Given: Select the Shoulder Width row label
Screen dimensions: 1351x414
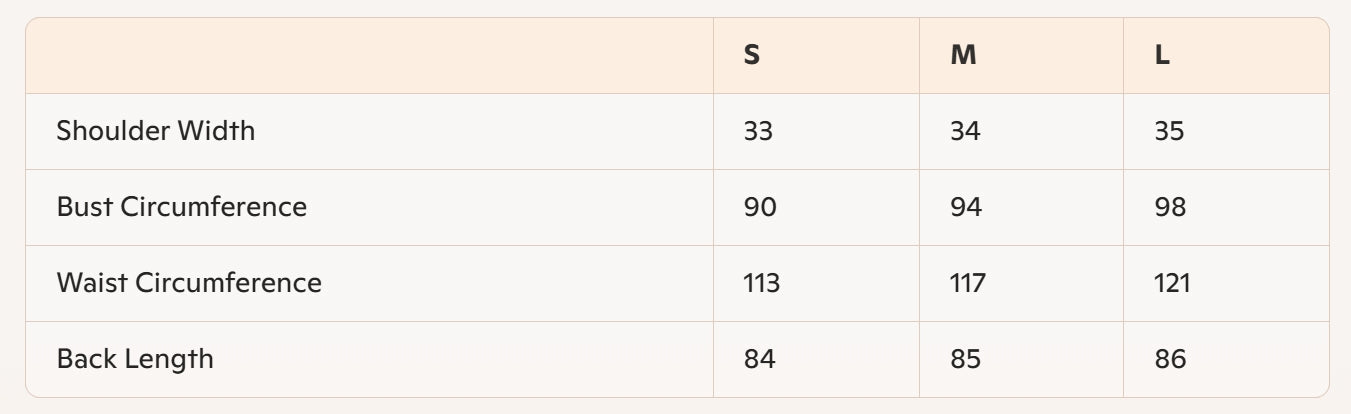Looking at the screenshot, I should [156, 131].
